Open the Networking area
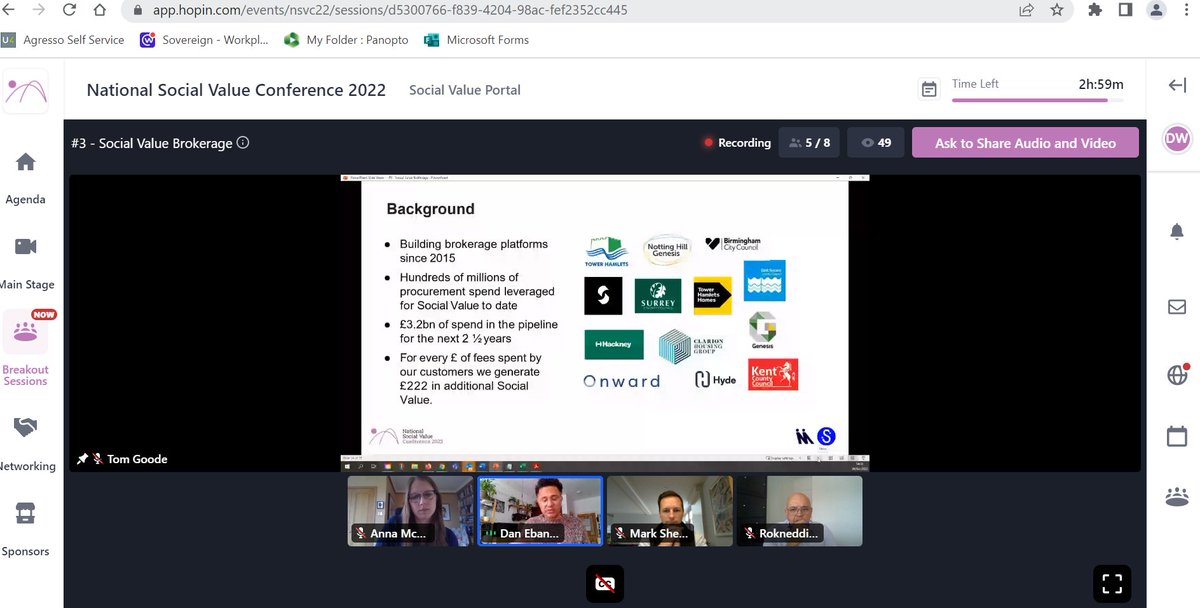This screenshot has width=1200, height=608. (x=26, y=444)
